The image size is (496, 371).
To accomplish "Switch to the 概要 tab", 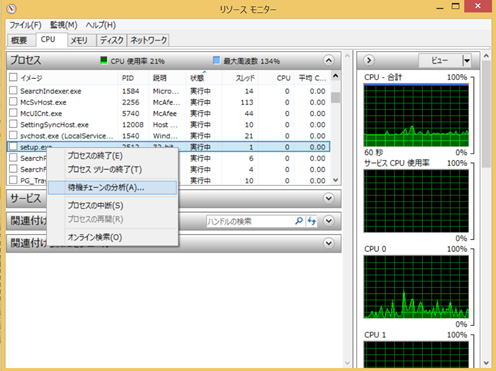I will pos(19,40).
